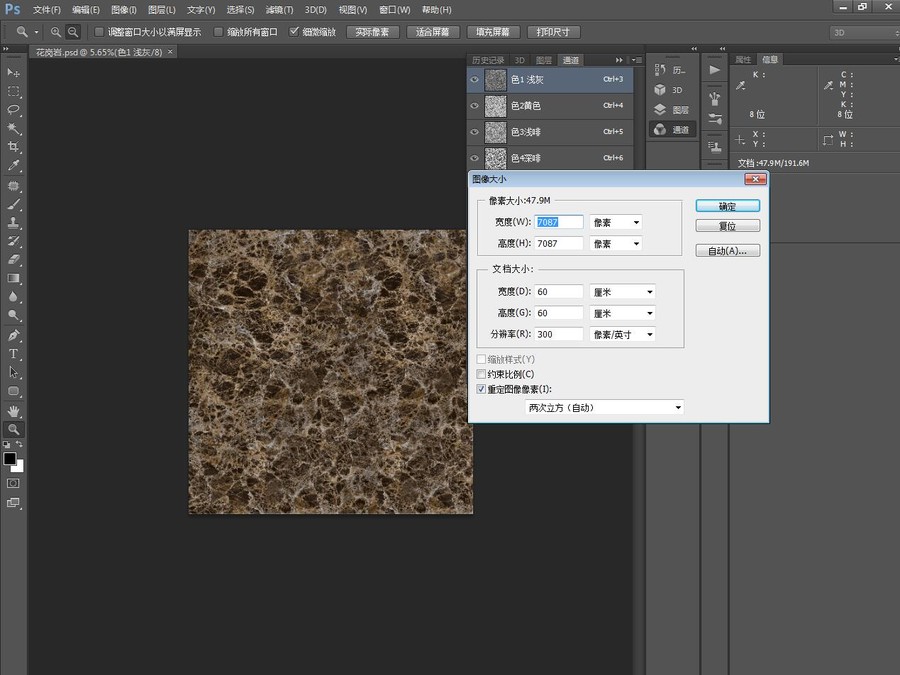
Task: Select the Hand tool
Action: coord(13,411)
